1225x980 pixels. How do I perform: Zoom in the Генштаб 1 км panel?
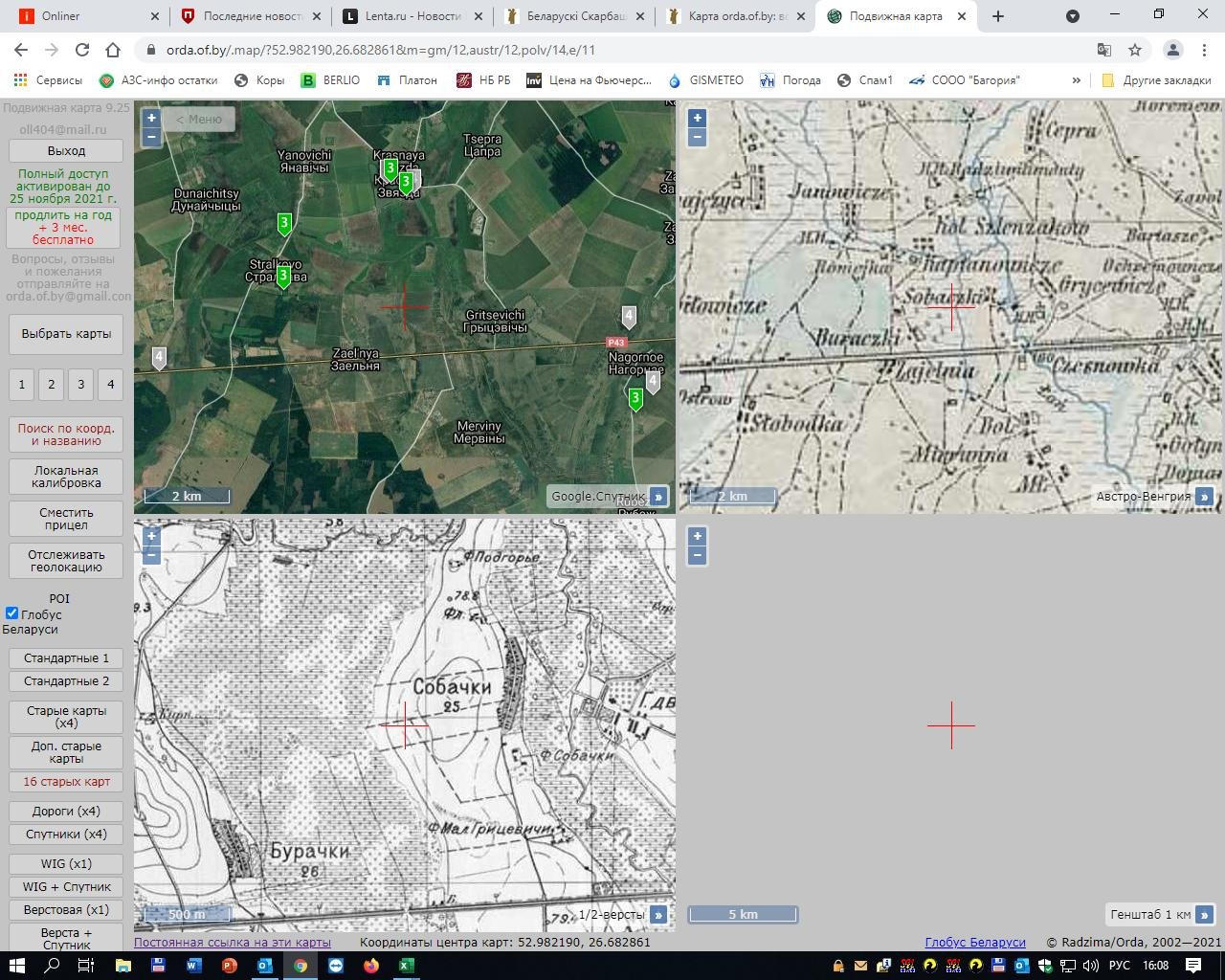(x=697, y=536)
